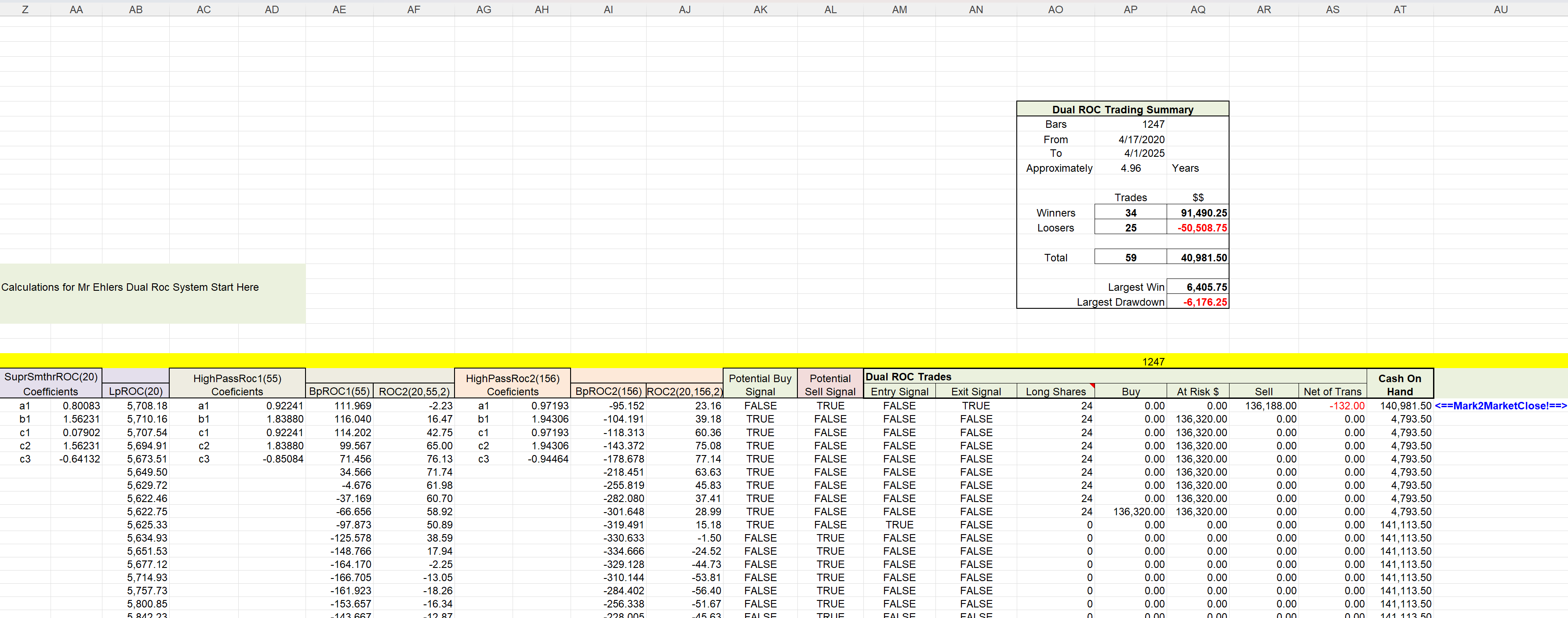1568x618 pixels.
Task: Click the blue Mark2MarketClose link
Action: click(1500, 406)
